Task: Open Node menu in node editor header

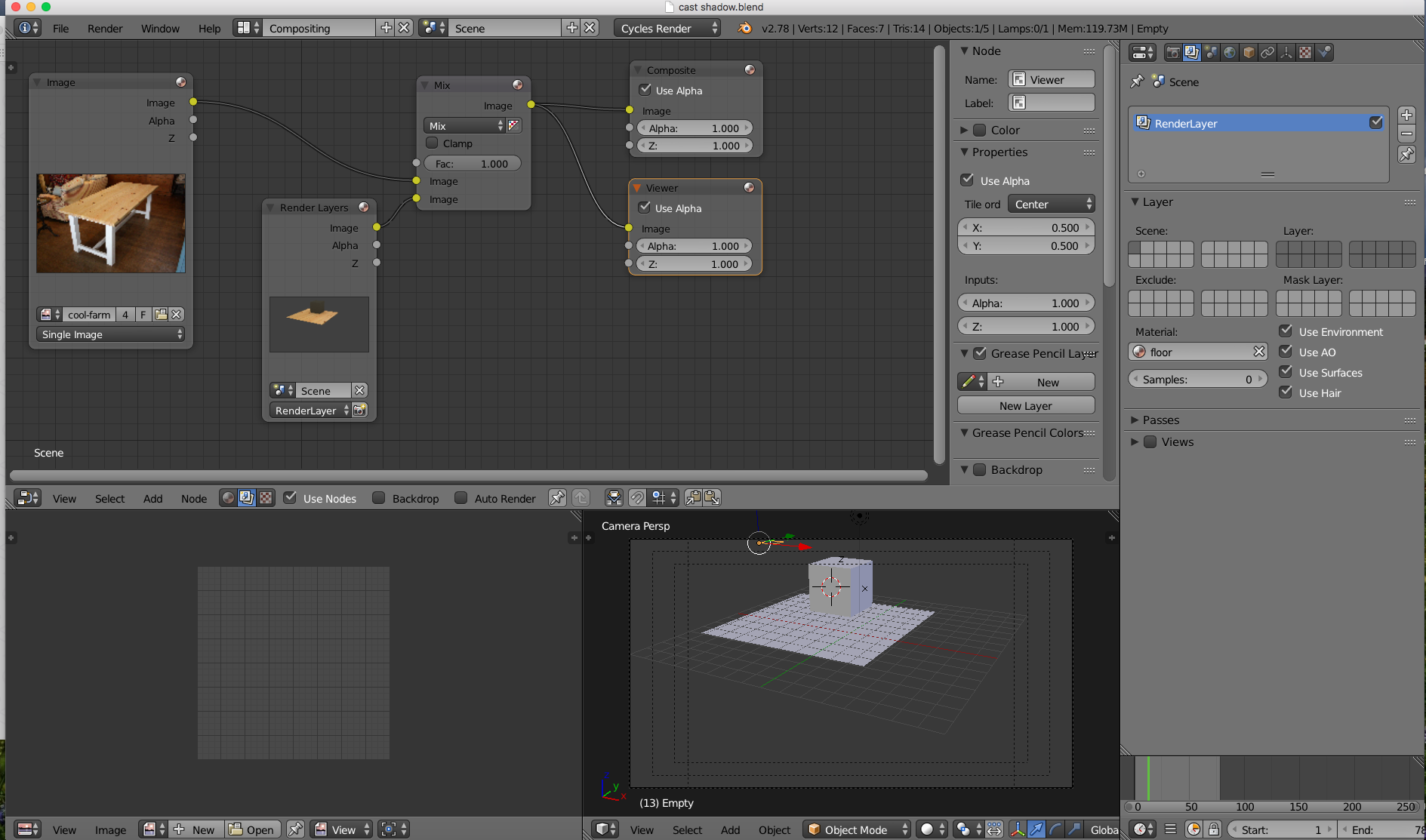Action: point(194,498)
